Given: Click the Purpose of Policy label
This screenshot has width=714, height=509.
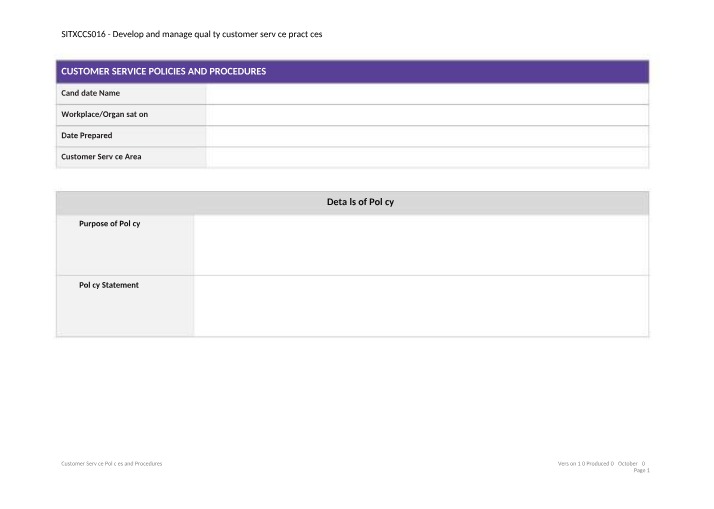Looking at the screenshot, I should (110, 224).
